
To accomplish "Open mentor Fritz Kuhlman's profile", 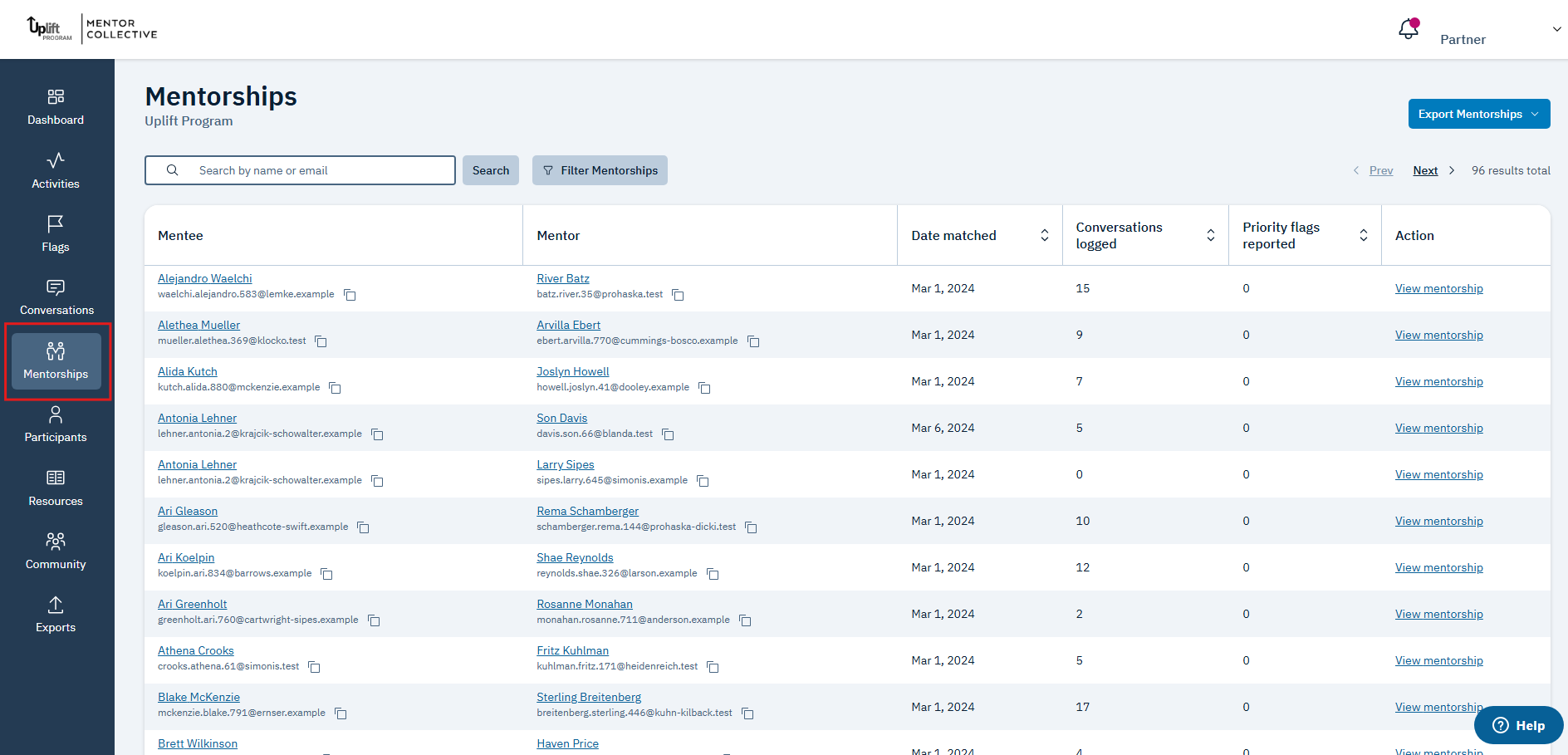I will pos(573,650).
